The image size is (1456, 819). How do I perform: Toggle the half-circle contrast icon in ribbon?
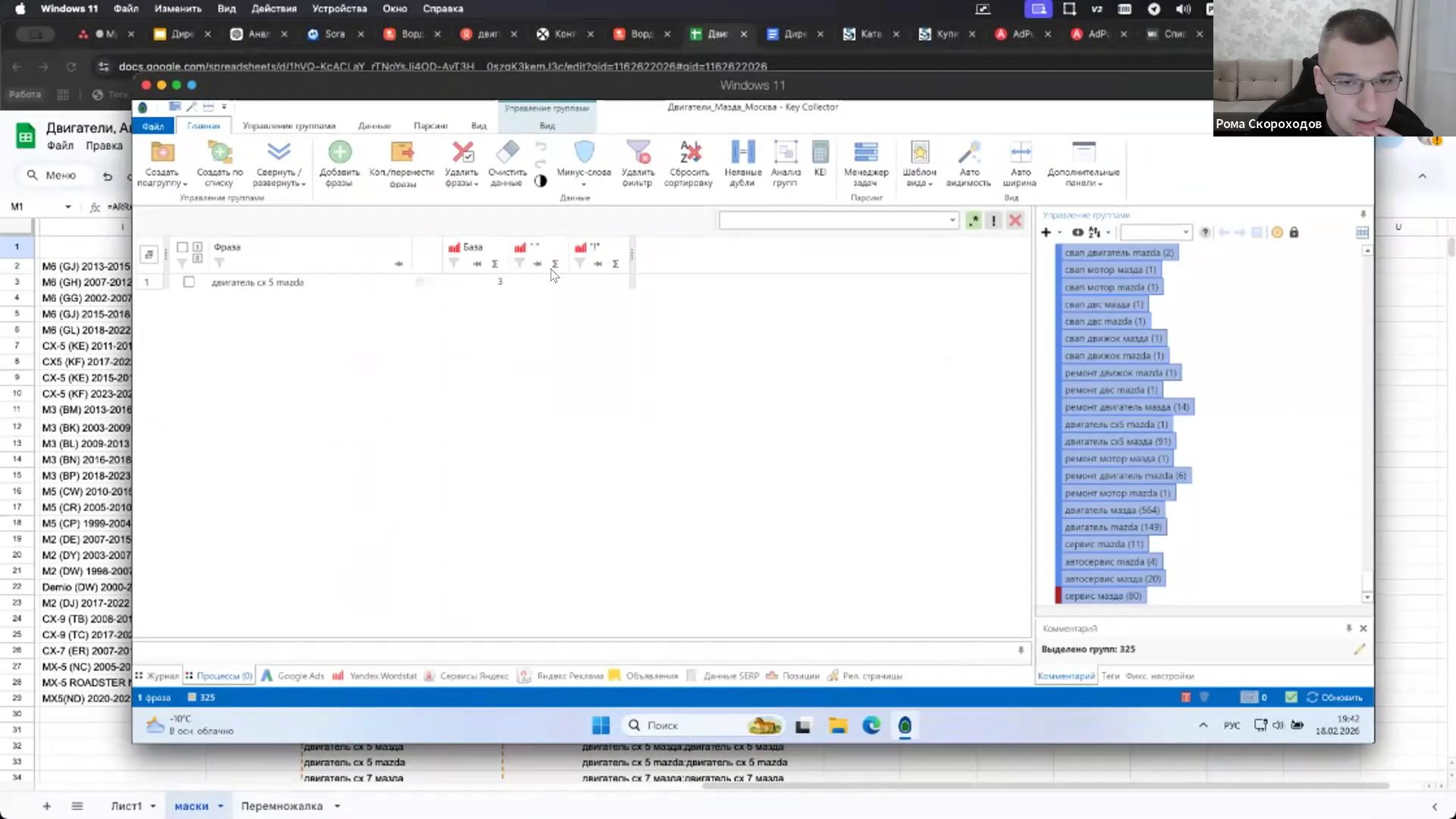pyautogui.click(x=541, y=181)
